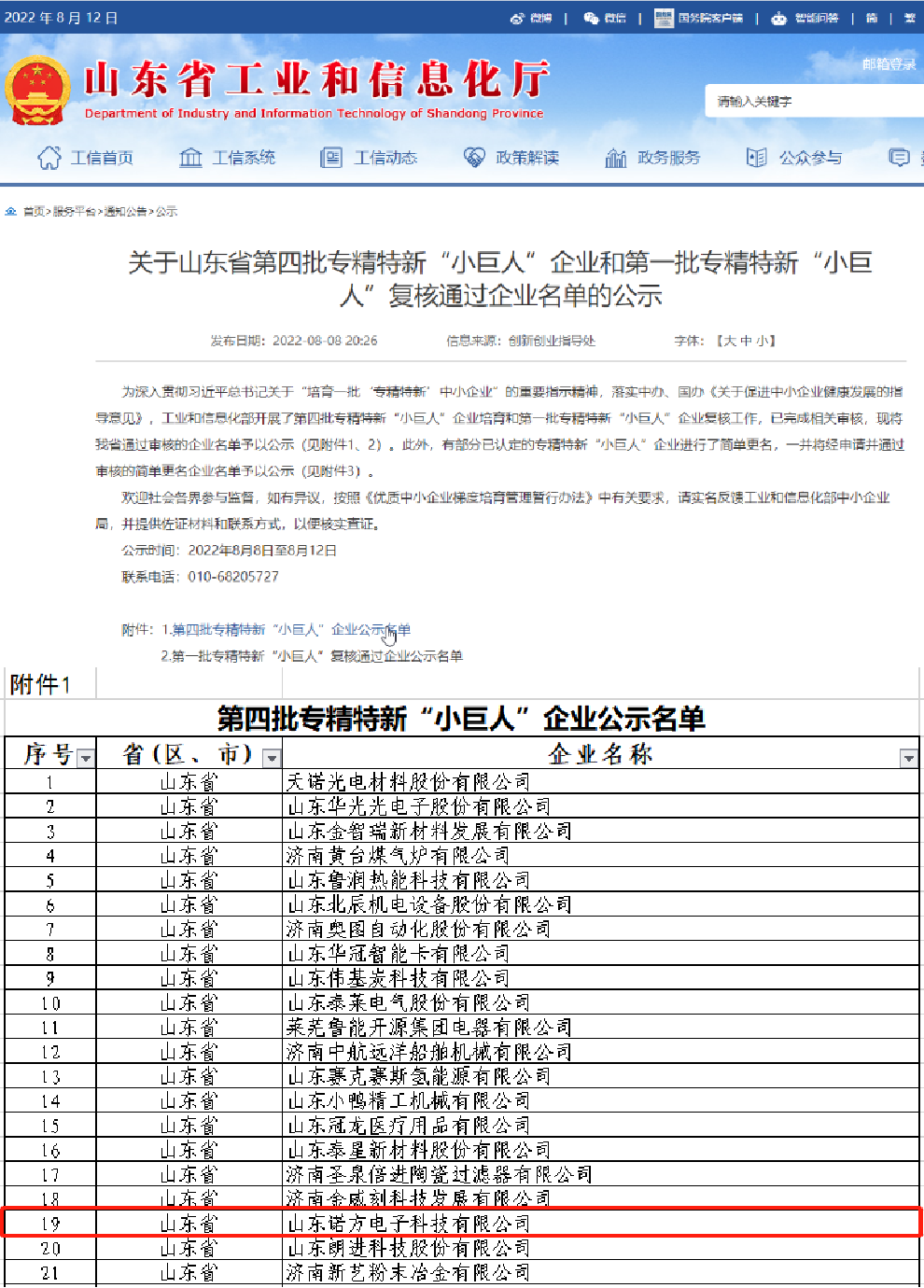Expand the 企业名称 column filter dropdown
This screenshot has width=924, height=1288.
pyautogui.click(x=908, y=758)
